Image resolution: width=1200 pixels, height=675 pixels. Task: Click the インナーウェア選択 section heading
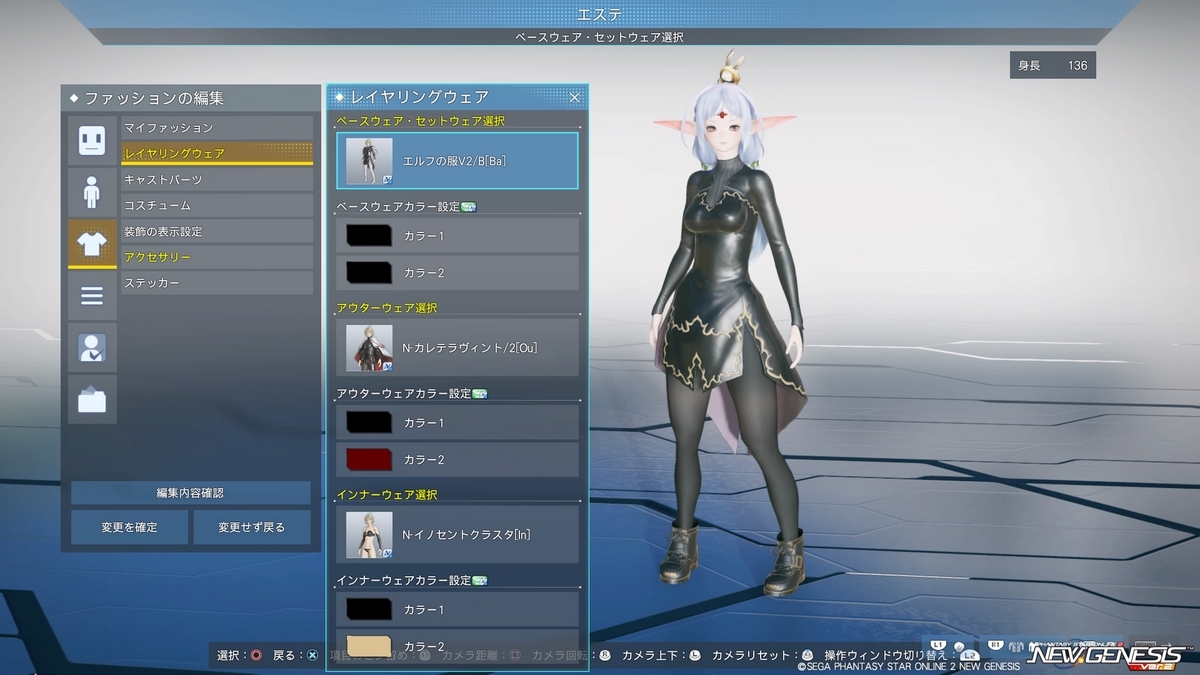pyautogui.click(x=387, y=495)
